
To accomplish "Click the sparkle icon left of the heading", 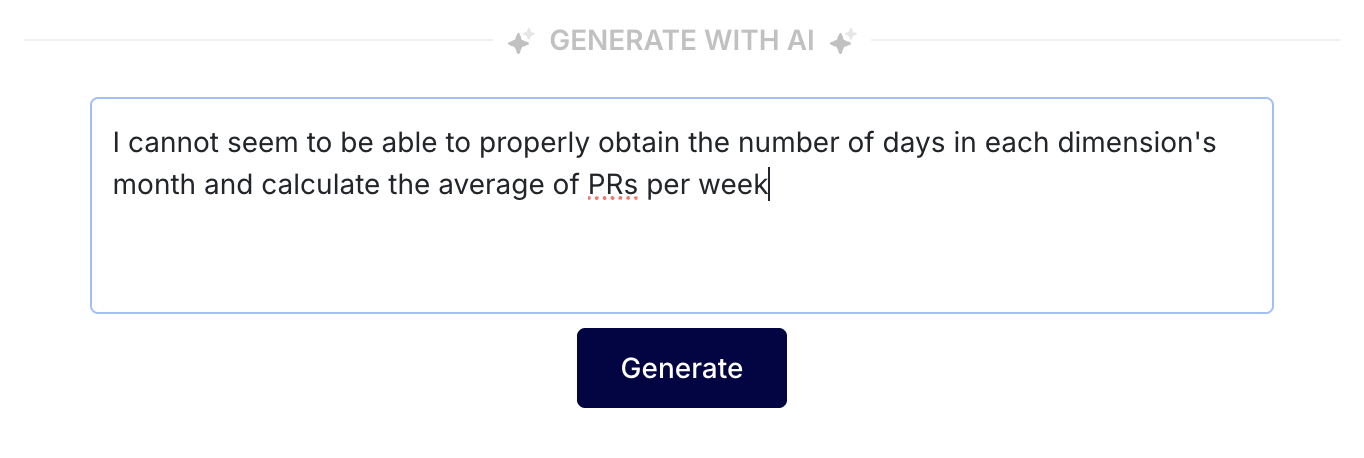I will point(520,42).
